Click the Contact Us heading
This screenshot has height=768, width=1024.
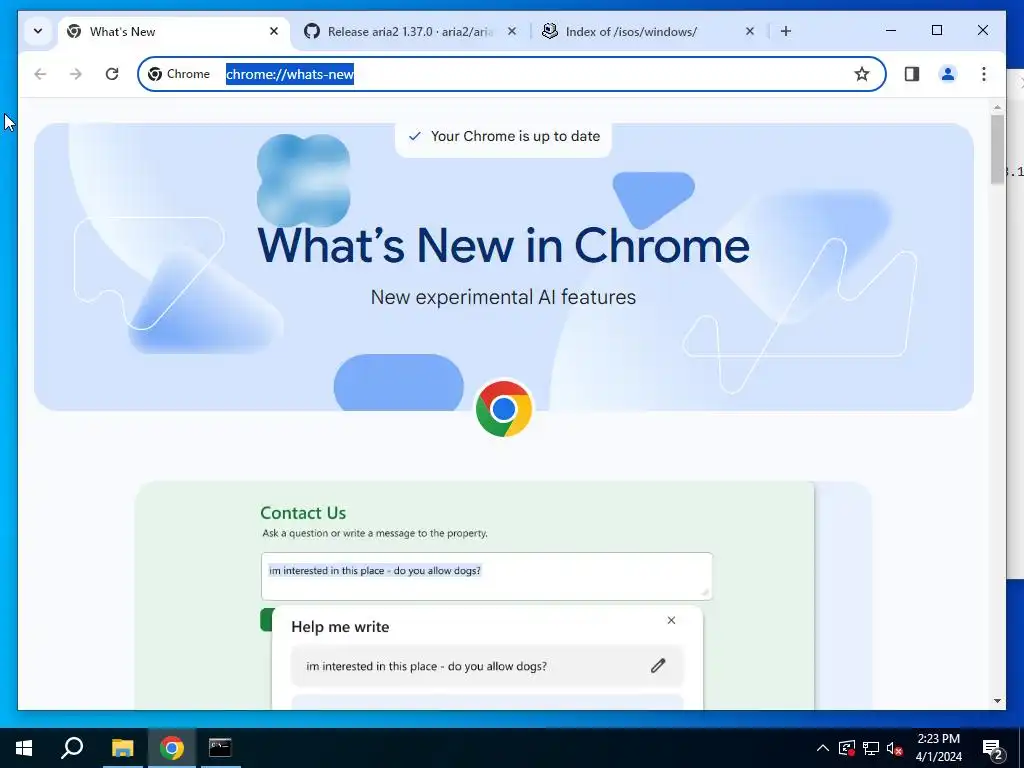click(x=303, y=513)
